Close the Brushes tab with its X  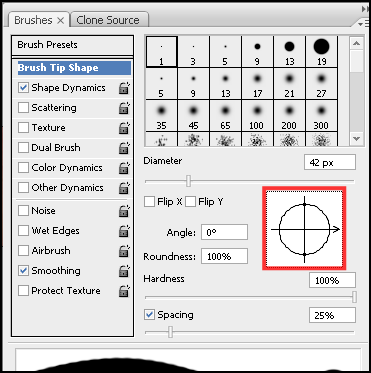(x=60, y=21)
